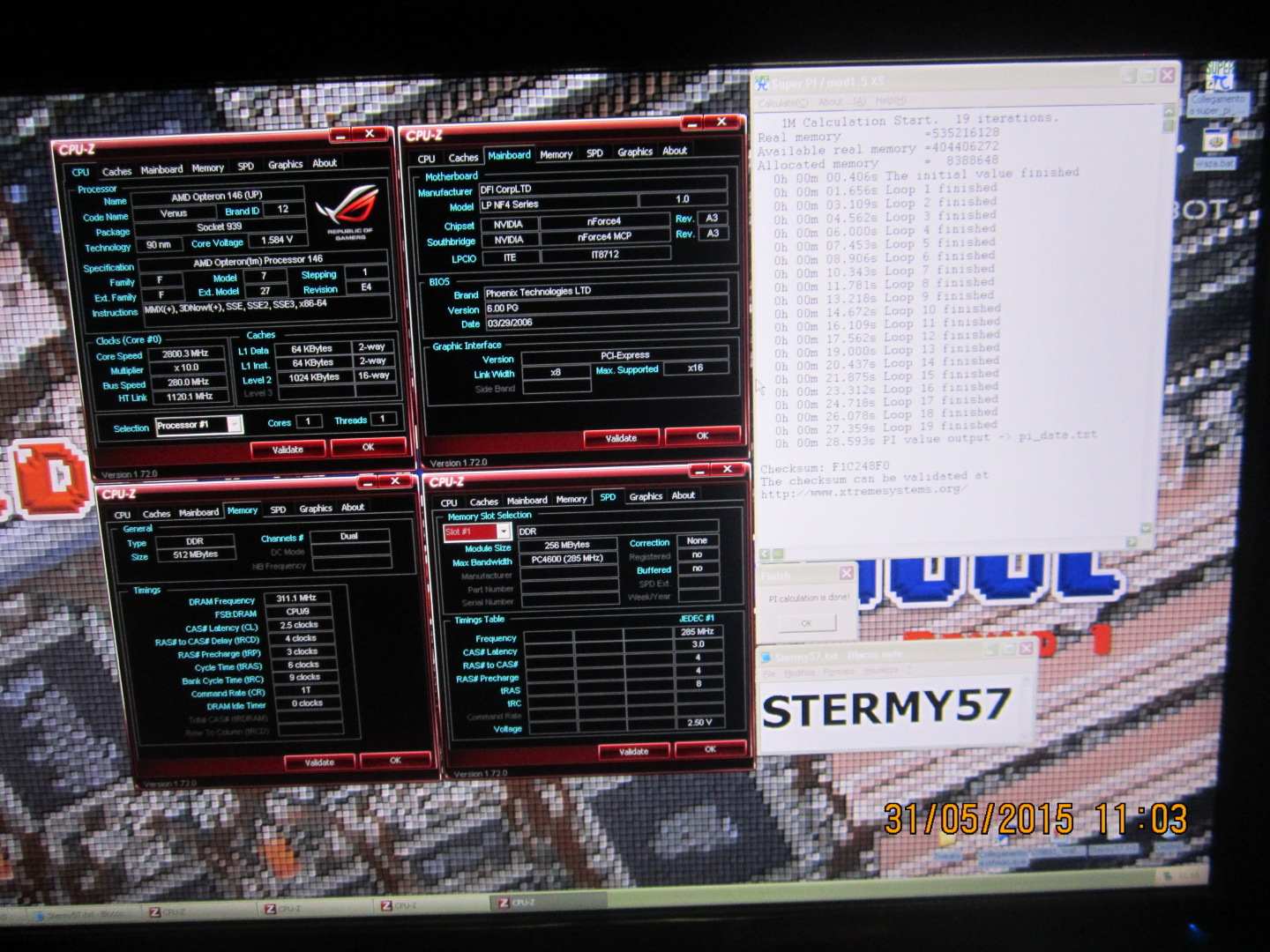Screen dimensions: 1270x952
Task: Open the Slot #1 memory slot dropdown
Action: [x=504, y=532]
